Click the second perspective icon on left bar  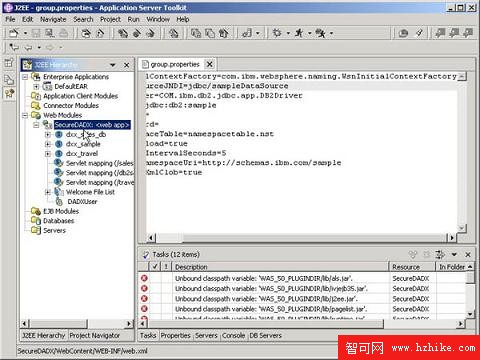point(9,79)
